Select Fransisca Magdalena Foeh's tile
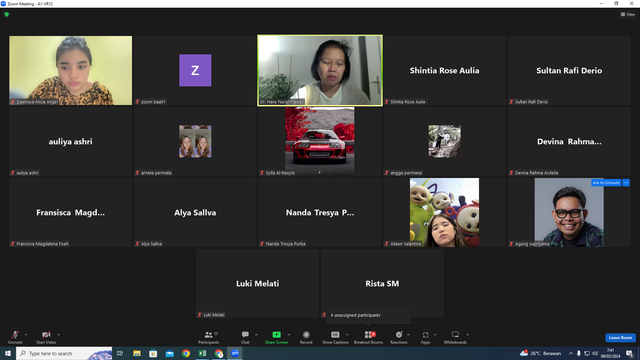 (x=71, y=212)
